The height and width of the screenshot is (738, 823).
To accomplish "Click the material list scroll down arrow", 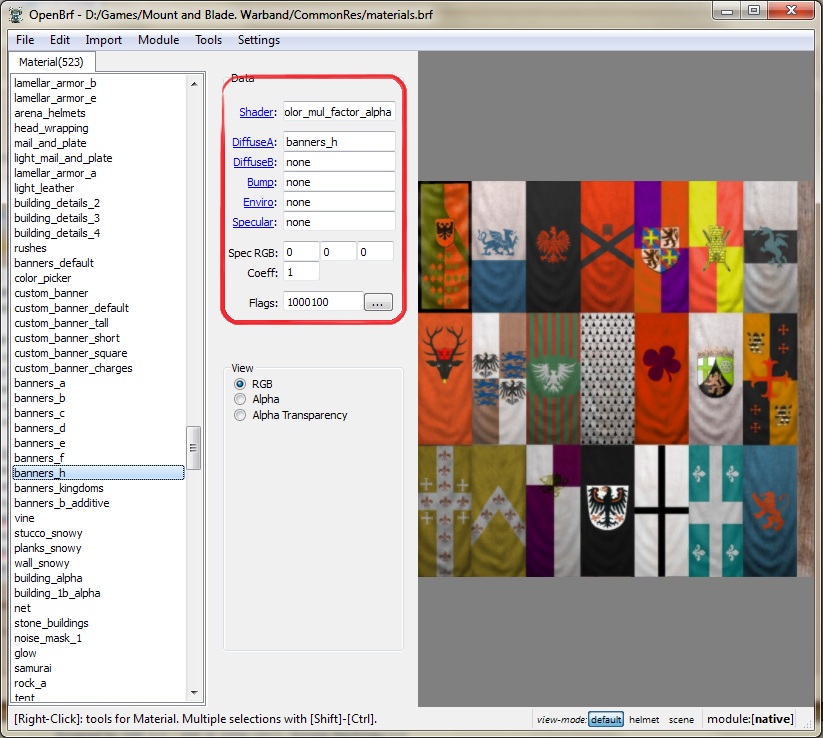I will [x=194, y=693].
